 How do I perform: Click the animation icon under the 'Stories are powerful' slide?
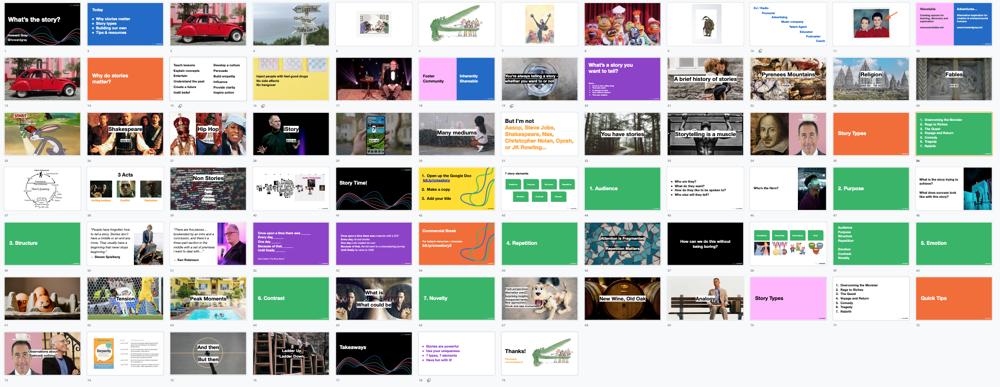[430, 380]
